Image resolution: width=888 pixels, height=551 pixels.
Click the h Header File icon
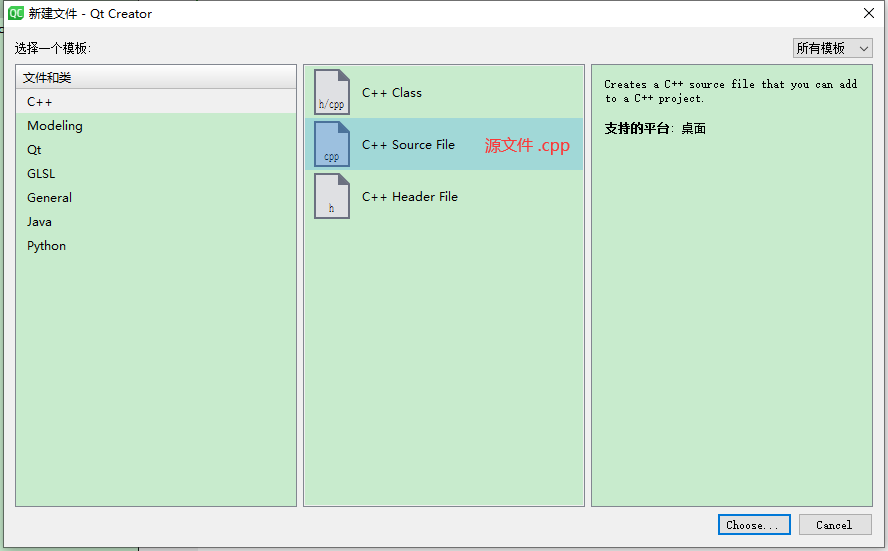coord(332,197)
